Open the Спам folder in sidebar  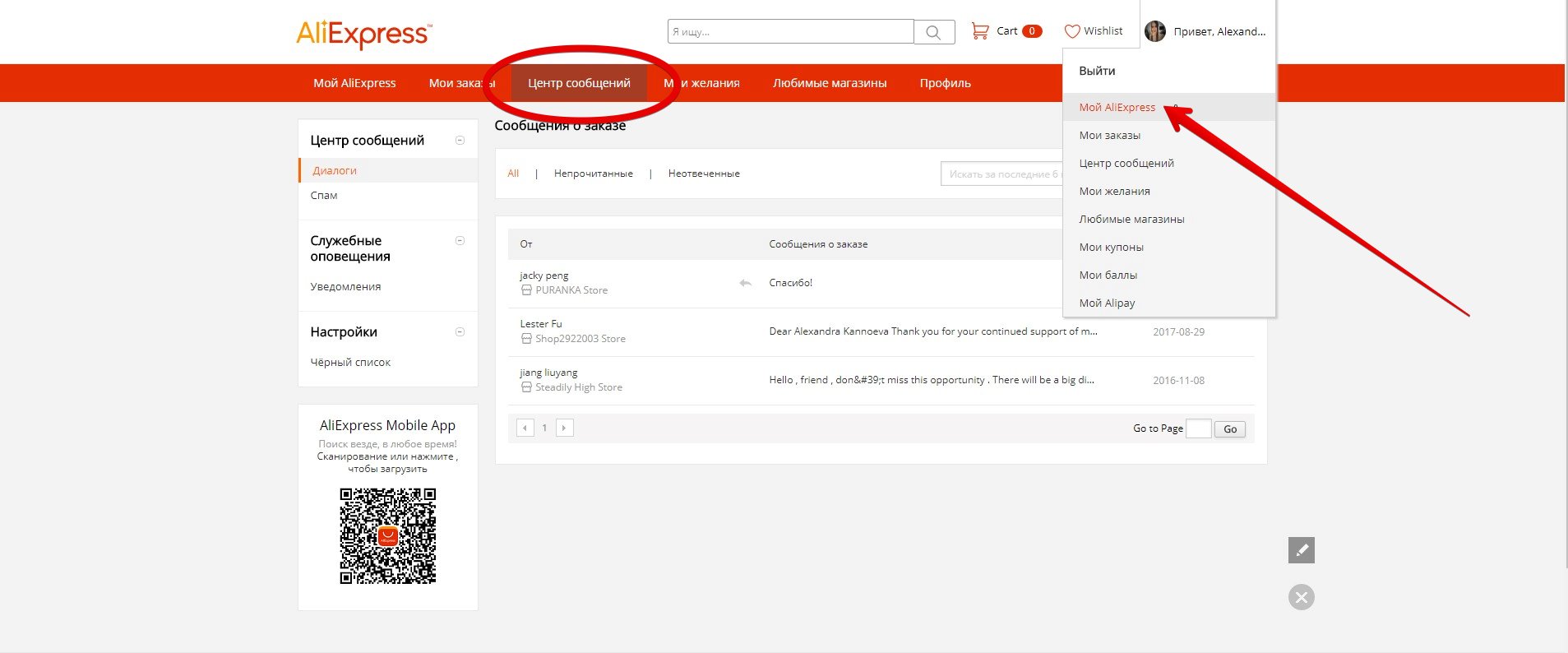pos(324,196)
